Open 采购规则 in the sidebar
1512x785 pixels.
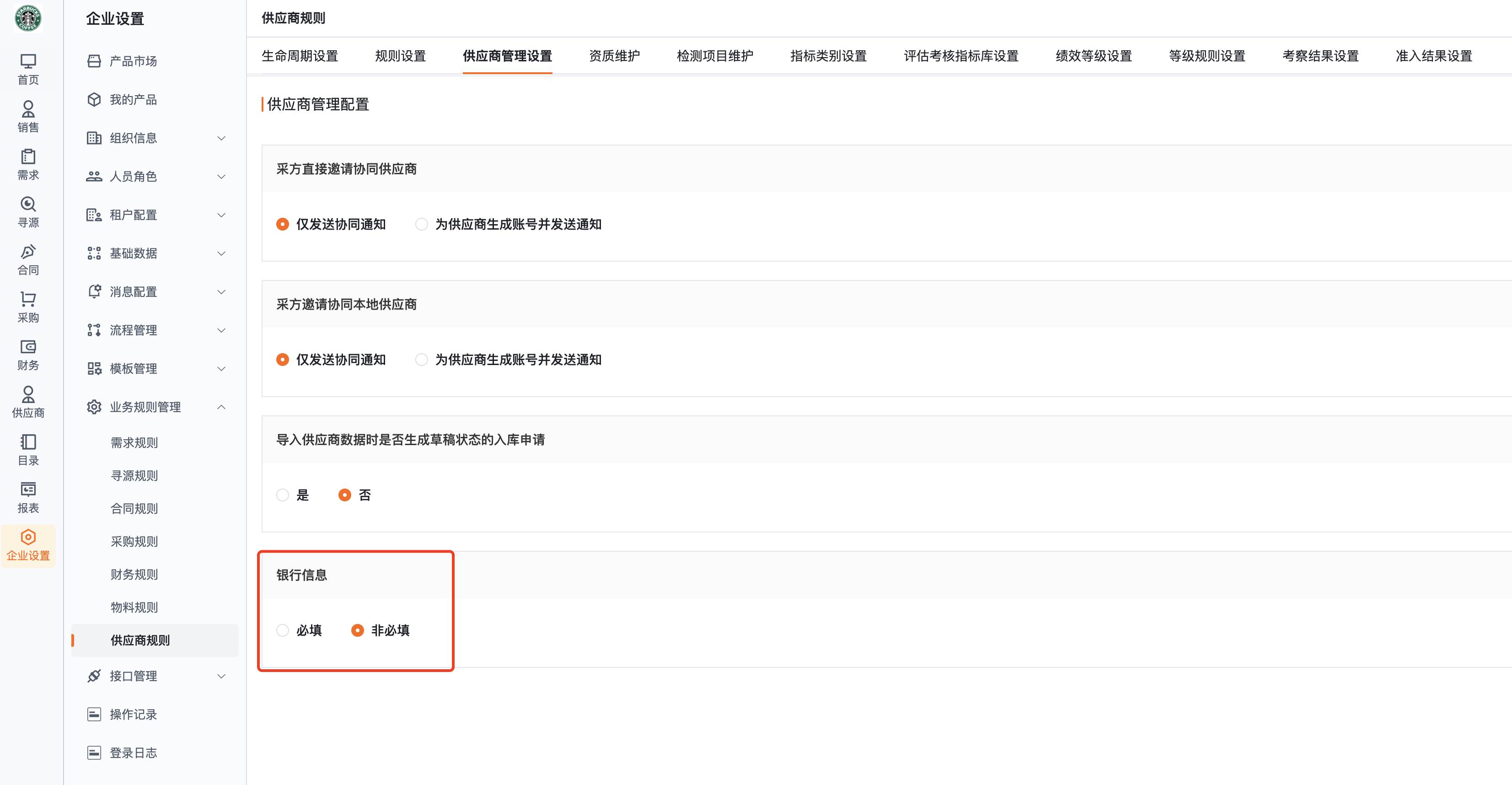134,541
